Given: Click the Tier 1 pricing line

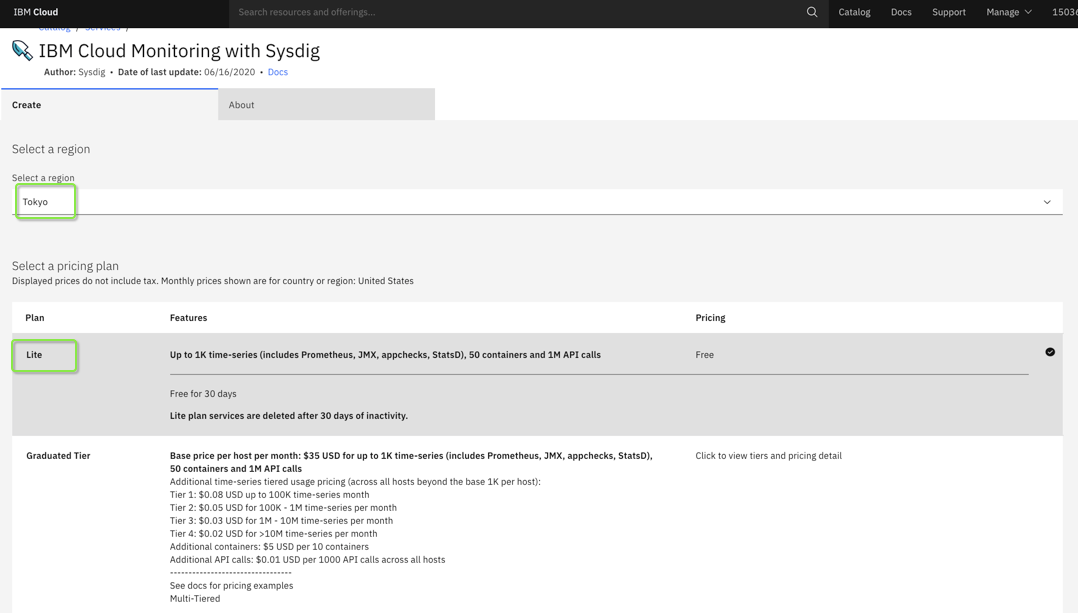Looking at the screenshot, I should (x=270, y=495).
